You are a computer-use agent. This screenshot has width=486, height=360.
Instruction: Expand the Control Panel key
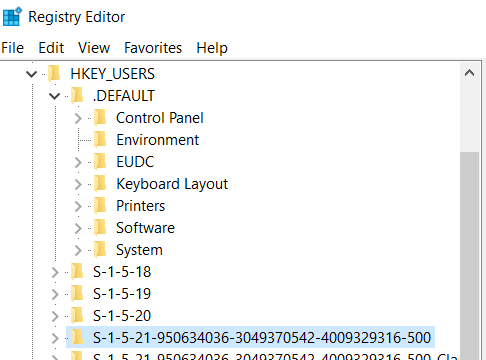click(x=78, y=118)
